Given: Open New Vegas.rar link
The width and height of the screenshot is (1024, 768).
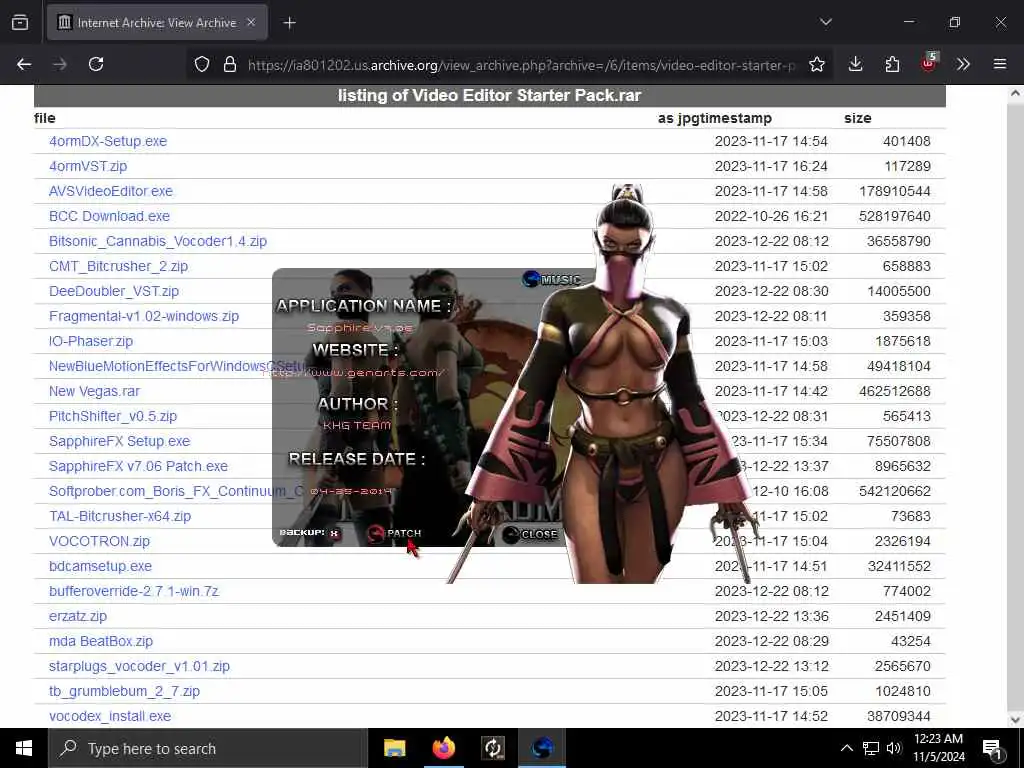Looking at the screenshot, I should 94,391.
